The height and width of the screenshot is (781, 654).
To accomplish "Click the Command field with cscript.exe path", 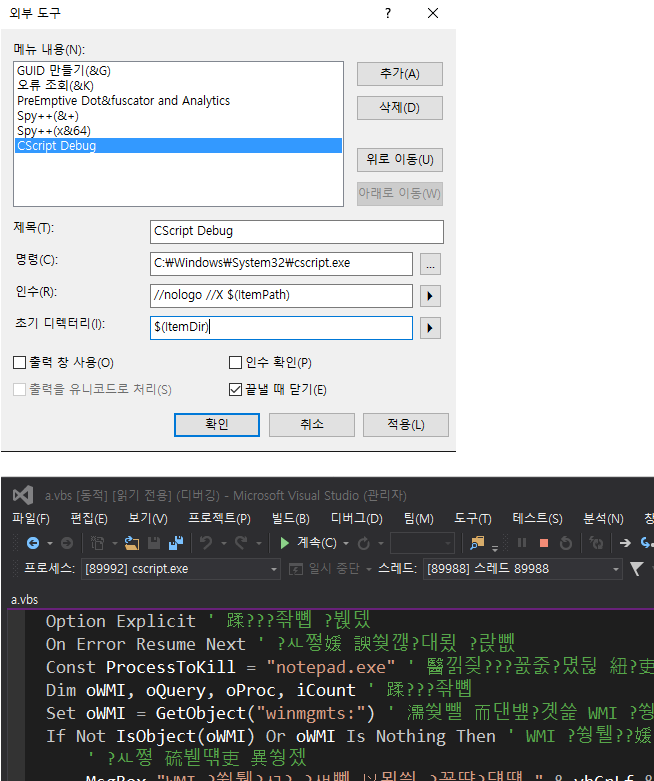I will click(x=281, y=263).
